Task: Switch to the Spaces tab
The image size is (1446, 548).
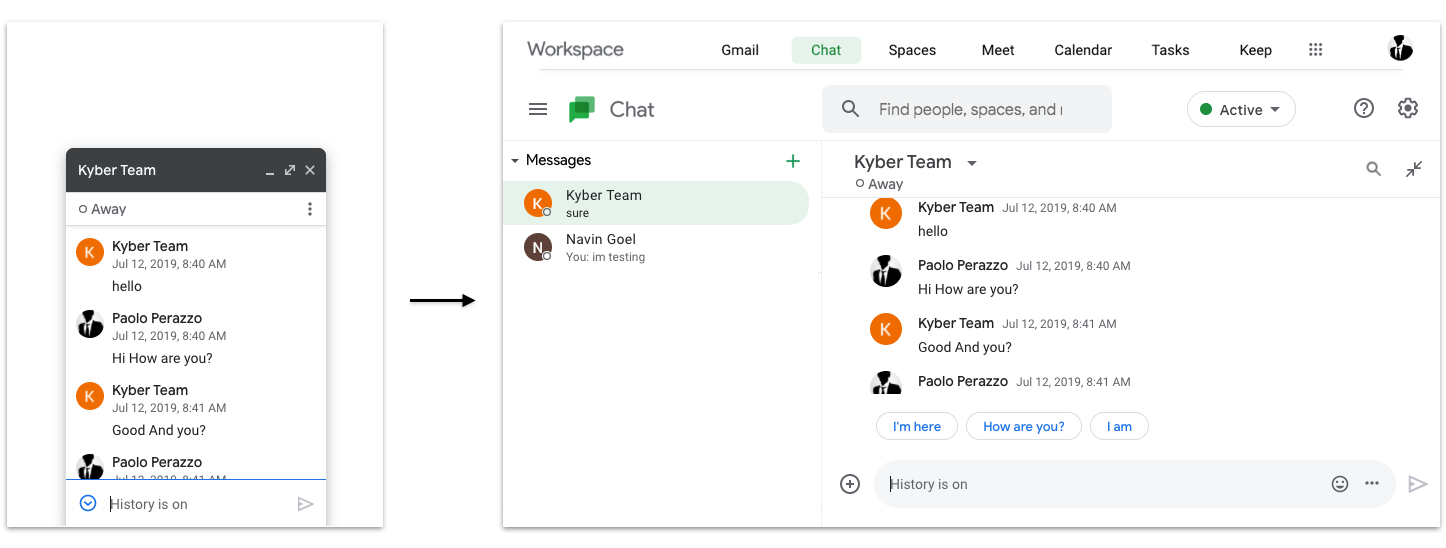Action: pyautogui.click(x=912, y=50)
